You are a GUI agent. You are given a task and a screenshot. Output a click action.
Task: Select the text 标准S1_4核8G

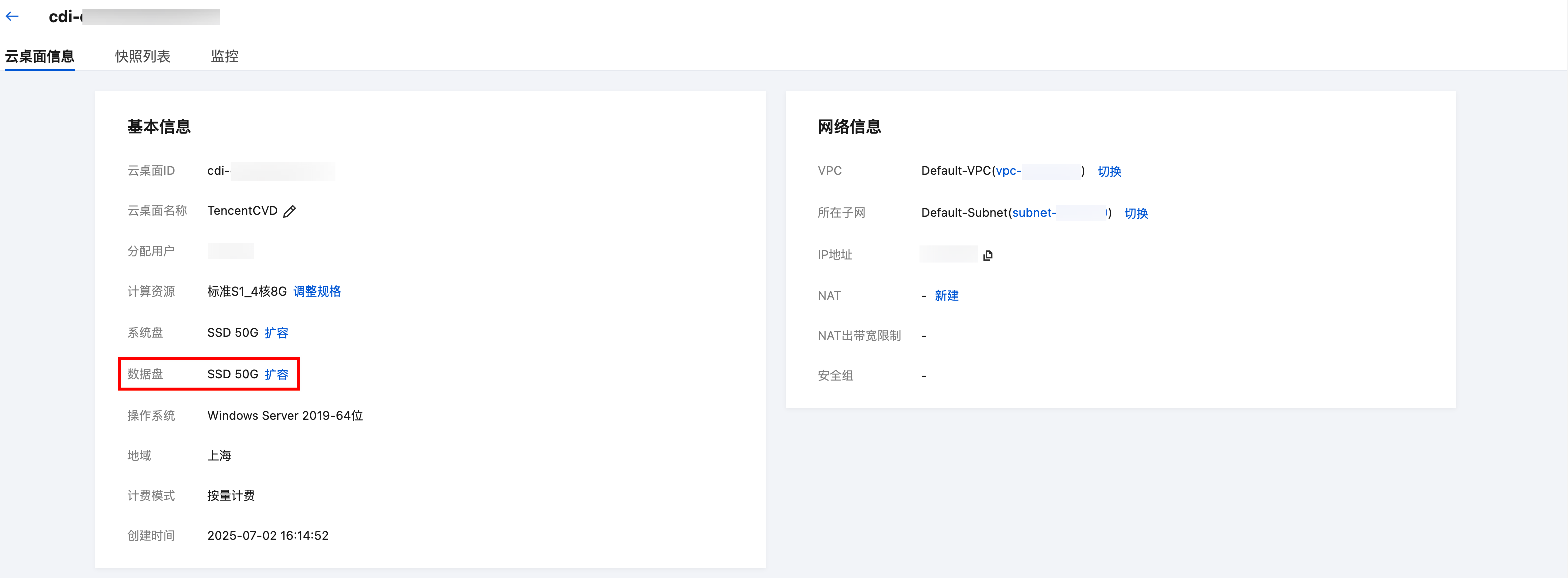(247, 291)
